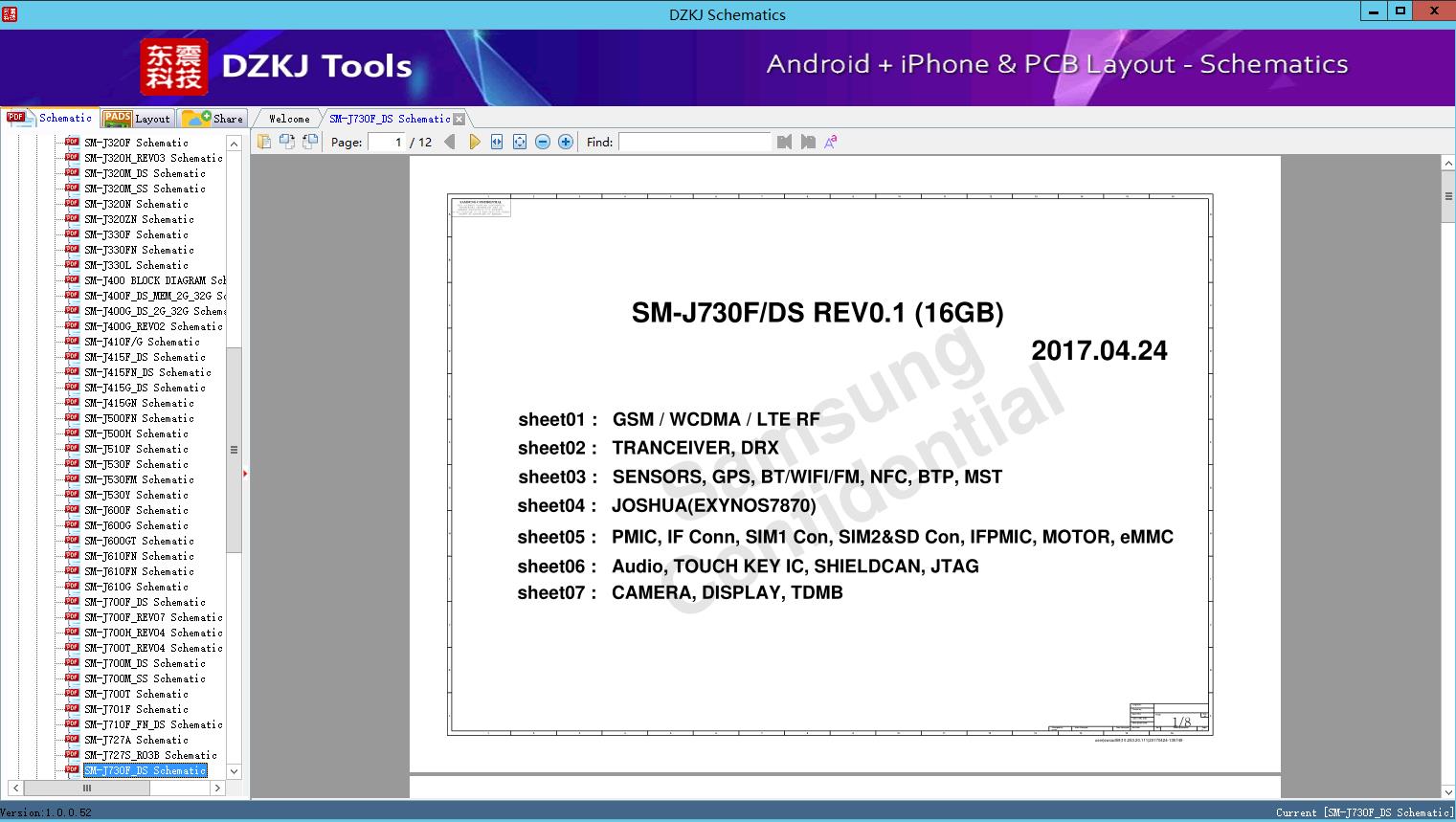The height and width of the screenshot is (822, 1456).
Task: Click the tree horizontal scrollbar thumb
Action: pyautogui.click(x=87, y=788)
